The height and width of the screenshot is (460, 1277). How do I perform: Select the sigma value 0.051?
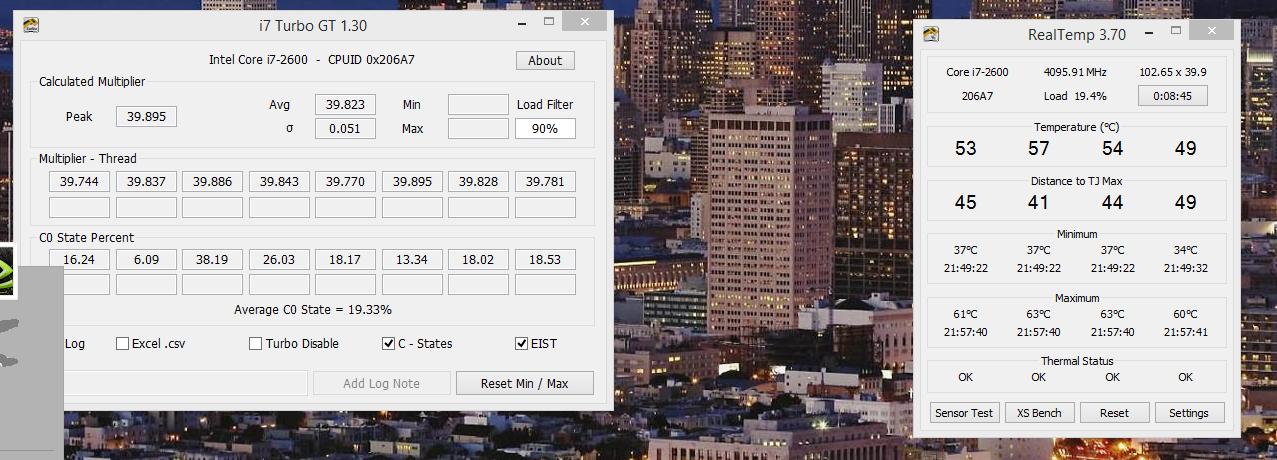coord(345,128)
